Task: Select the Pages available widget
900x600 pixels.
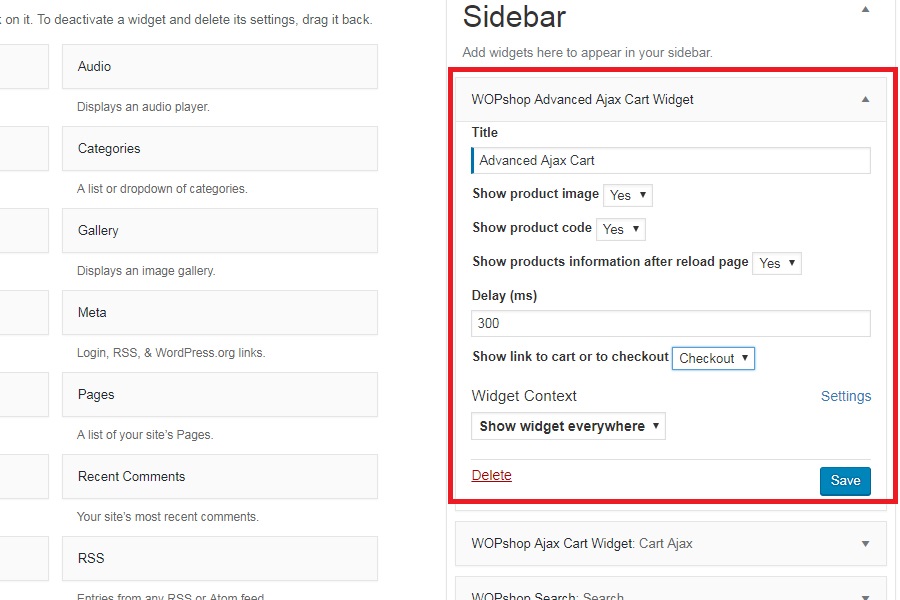Action: tap(219, 394)
